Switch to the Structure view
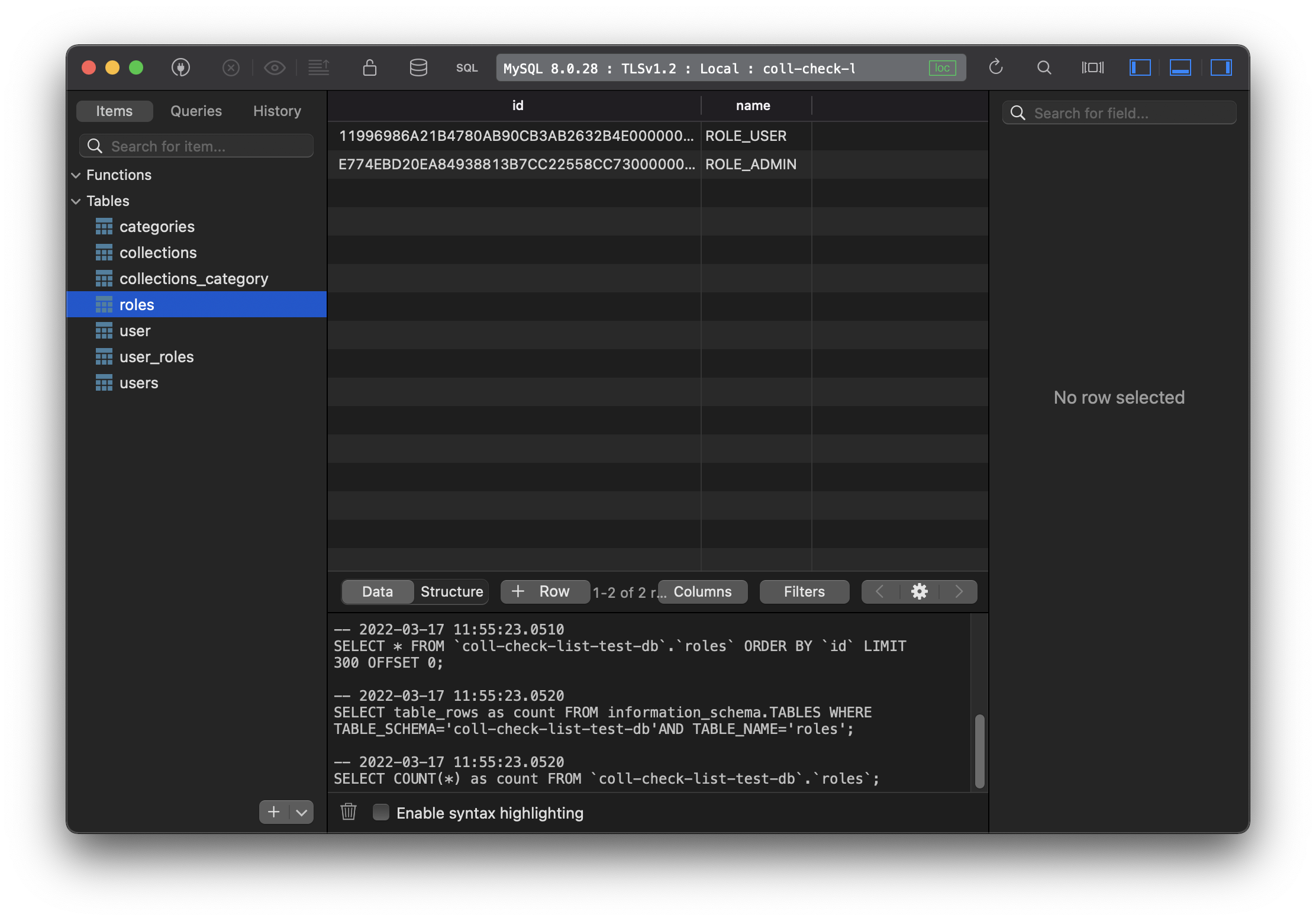The image size is (1316, 921). click(x=451, y=592)
